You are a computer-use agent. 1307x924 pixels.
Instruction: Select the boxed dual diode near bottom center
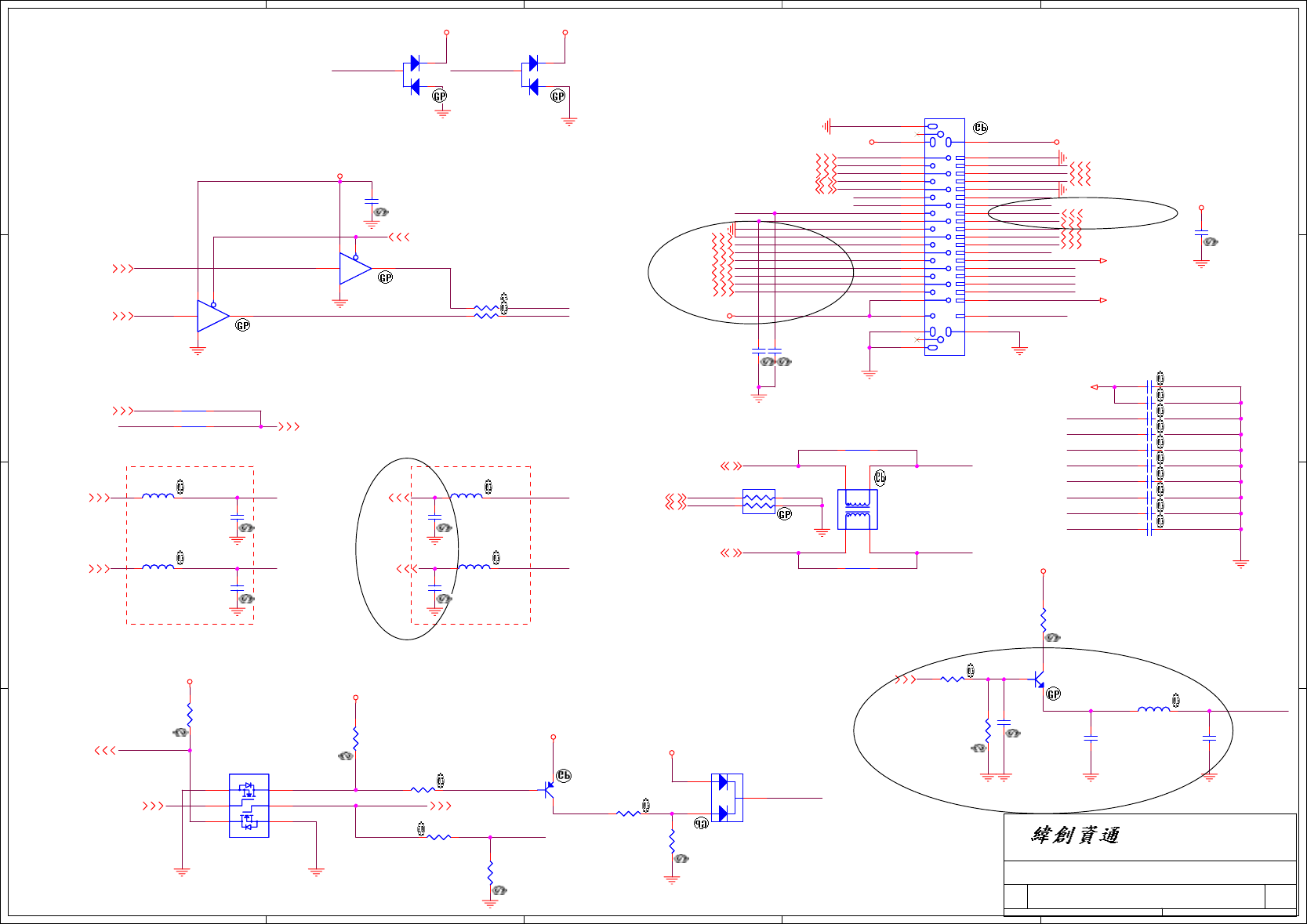727,798
